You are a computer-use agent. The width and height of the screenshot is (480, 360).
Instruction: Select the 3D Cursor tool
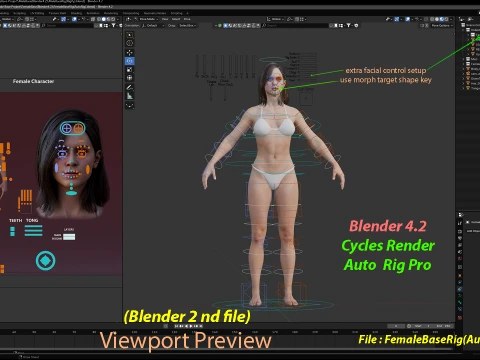(x=130, y=43)
